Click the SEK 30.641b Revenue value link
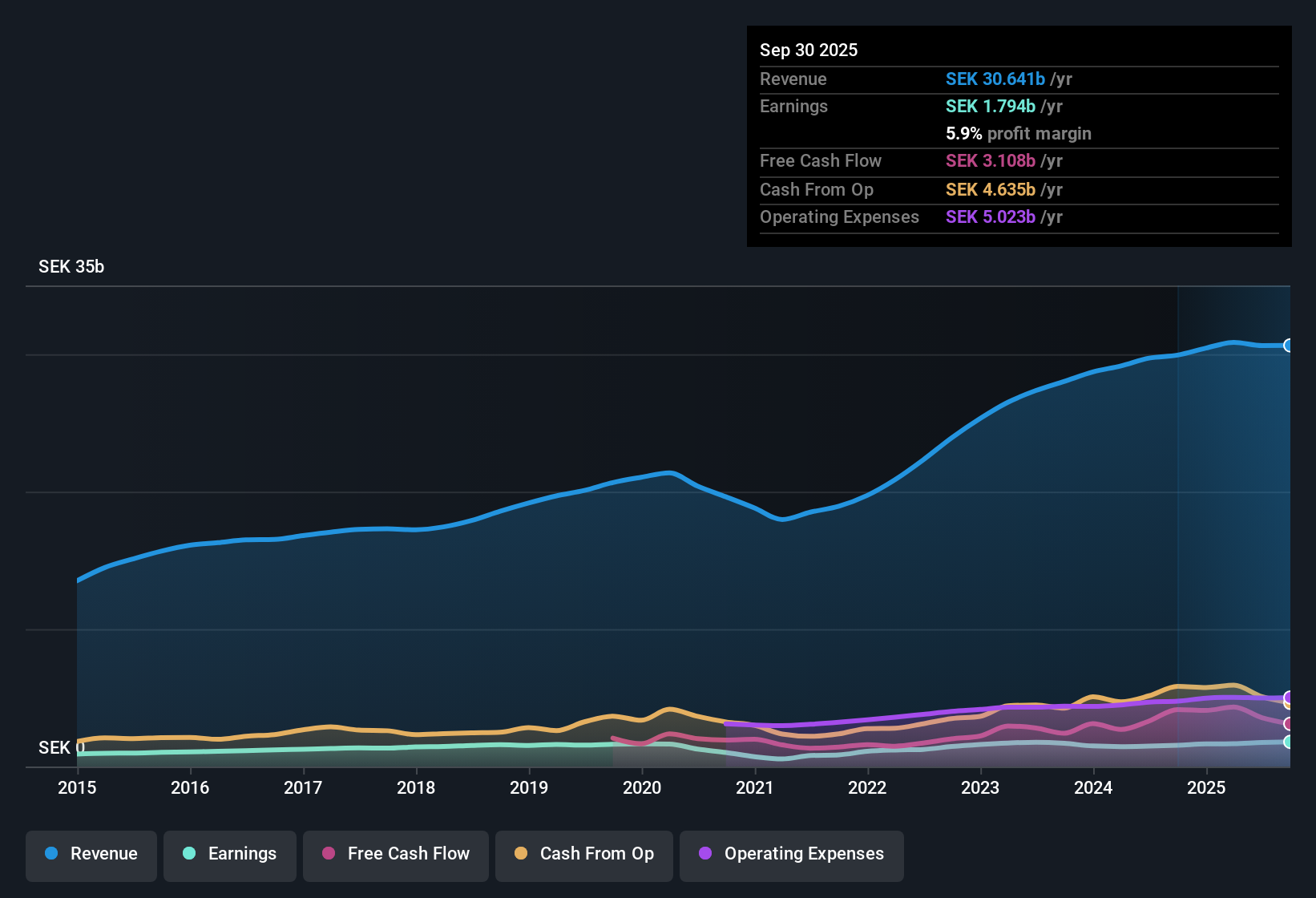 (995, 79)
